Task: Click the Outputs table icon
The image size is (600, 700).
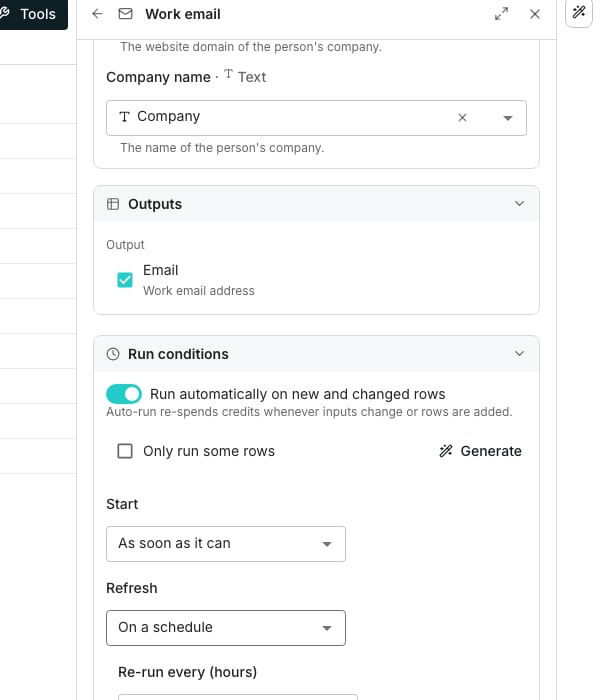Action: click(113, 204)
